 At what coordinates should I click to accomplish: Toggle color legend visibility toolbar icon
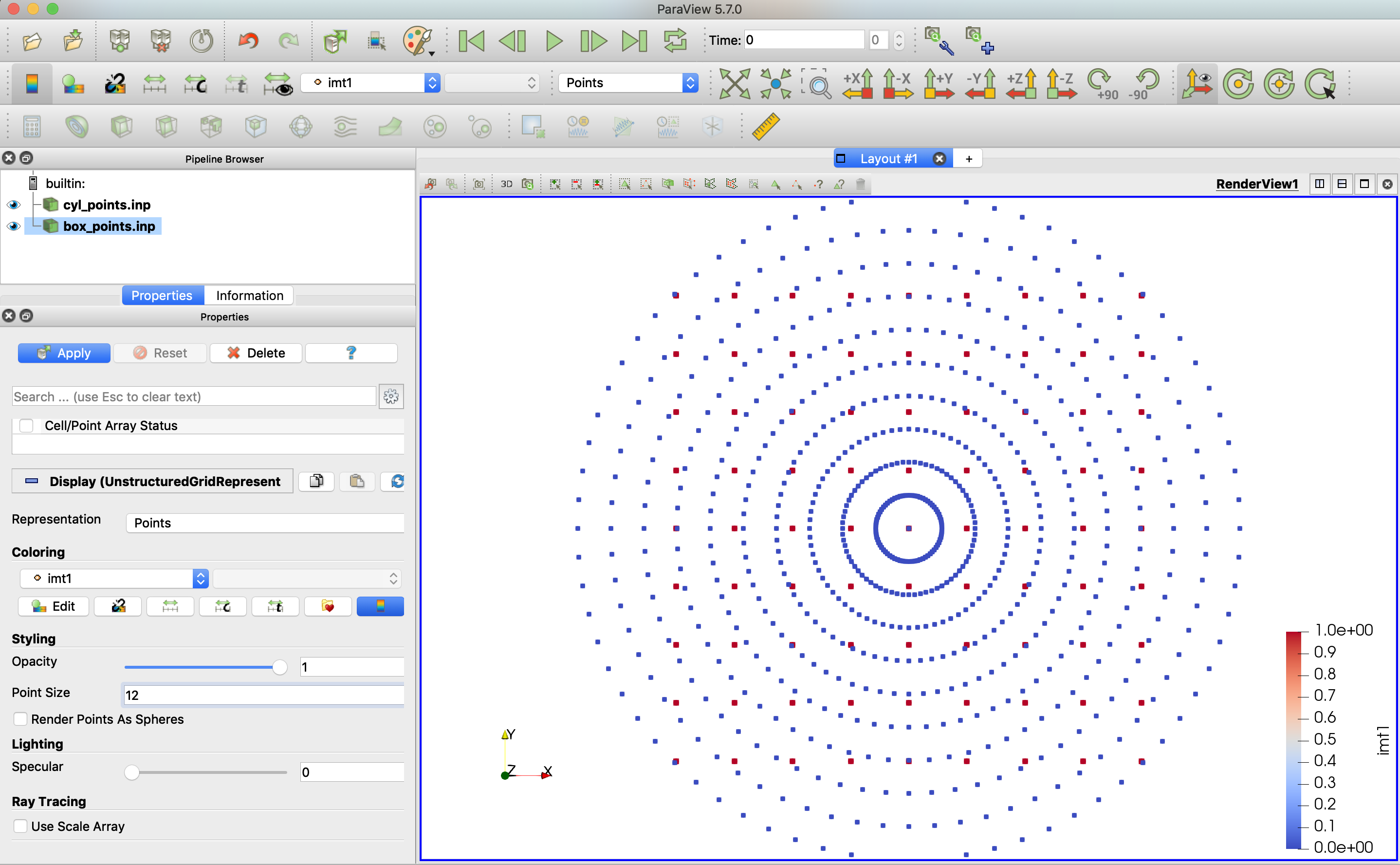32,83
